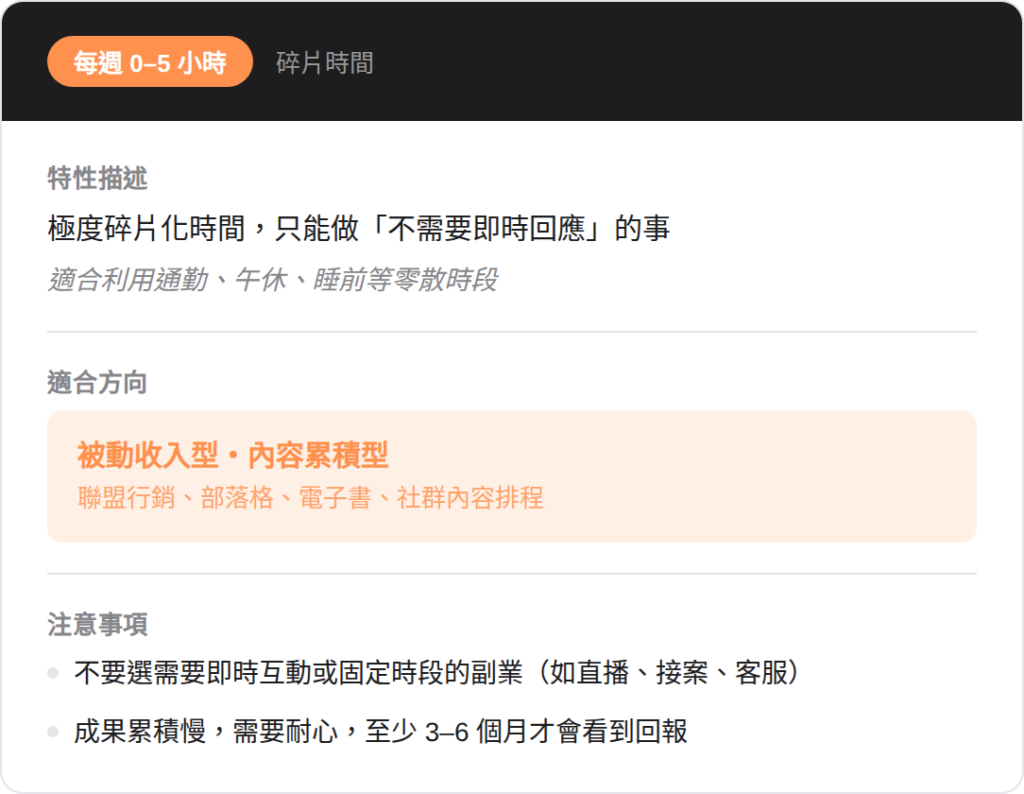Image resolution: width=1024 pixels, height=794 pixels.
Task: Click the 極度碎片化時間 description sentence
Action: [358, 229]
